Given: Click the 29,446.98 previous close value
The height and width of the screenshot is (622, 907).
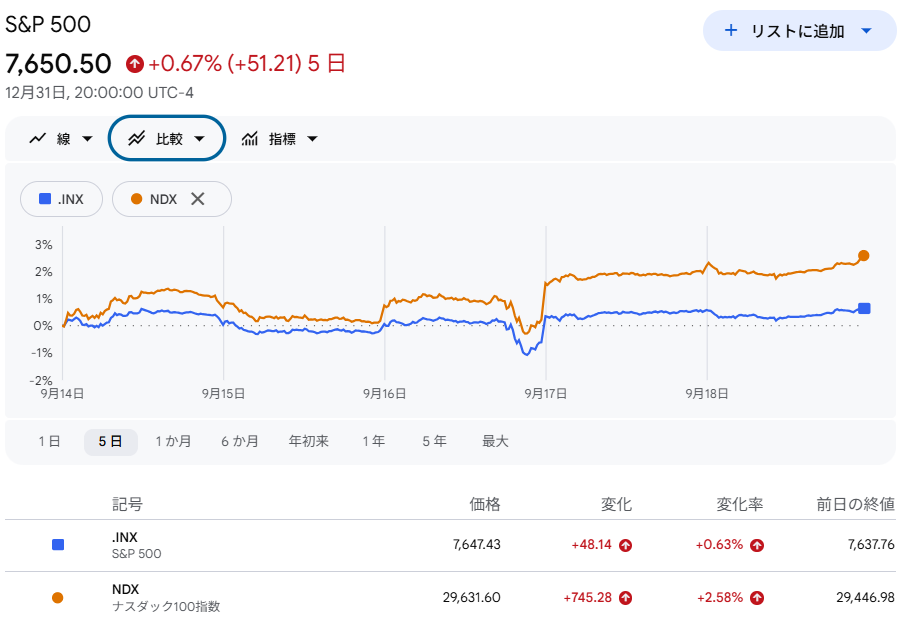Looking at the screenshot, I should 865,598.
